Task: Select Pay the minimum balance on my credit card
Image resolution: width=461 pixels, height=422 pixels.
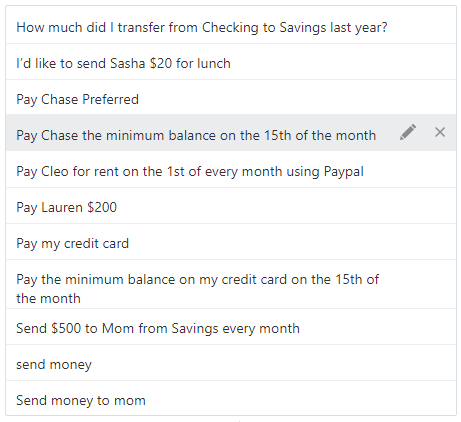Action: click(231, 284)
